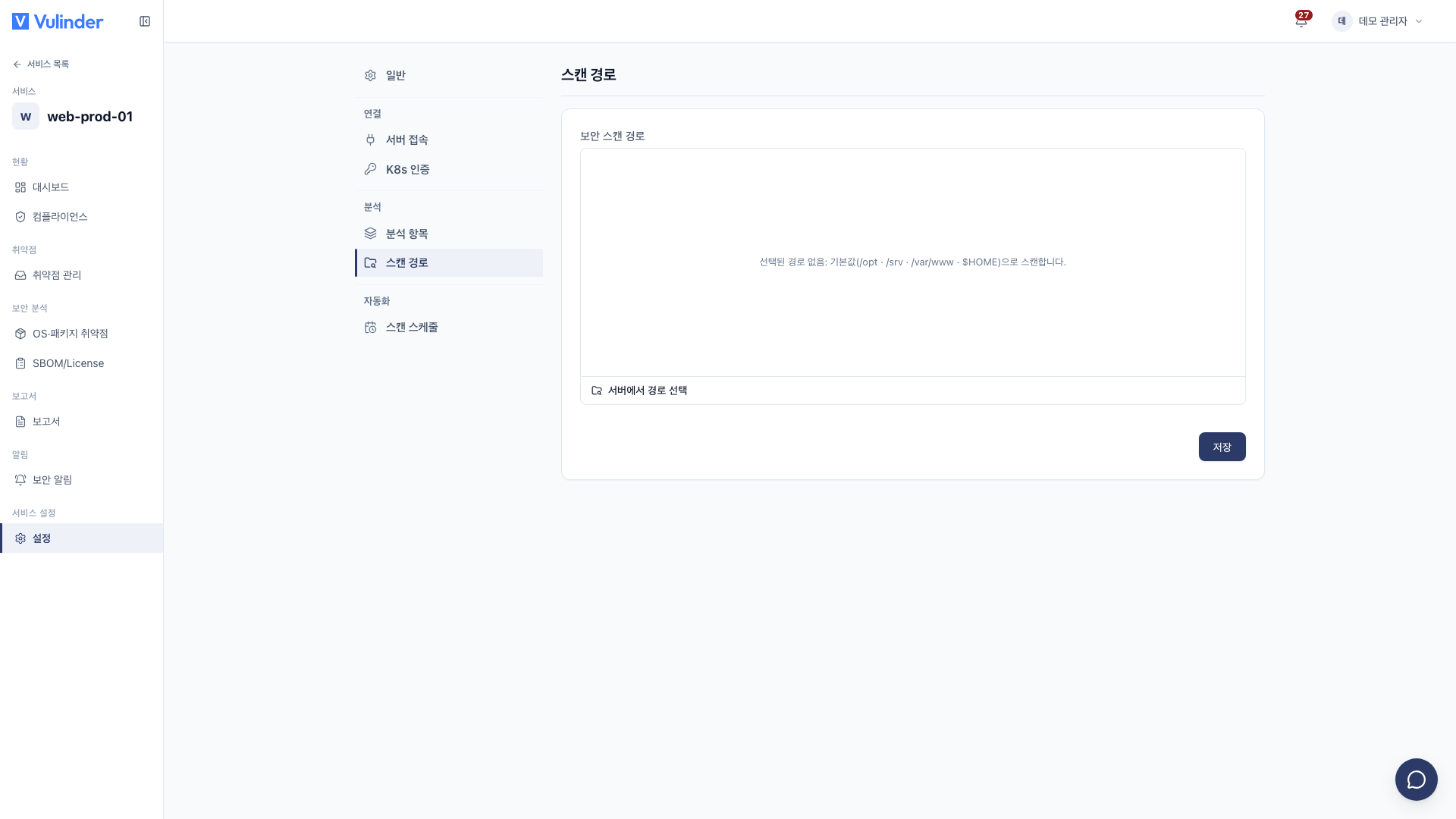Screen dimensions: 1456x819
Task: Switch to the 분석 항목 settings section
Action: coord(449,234)
